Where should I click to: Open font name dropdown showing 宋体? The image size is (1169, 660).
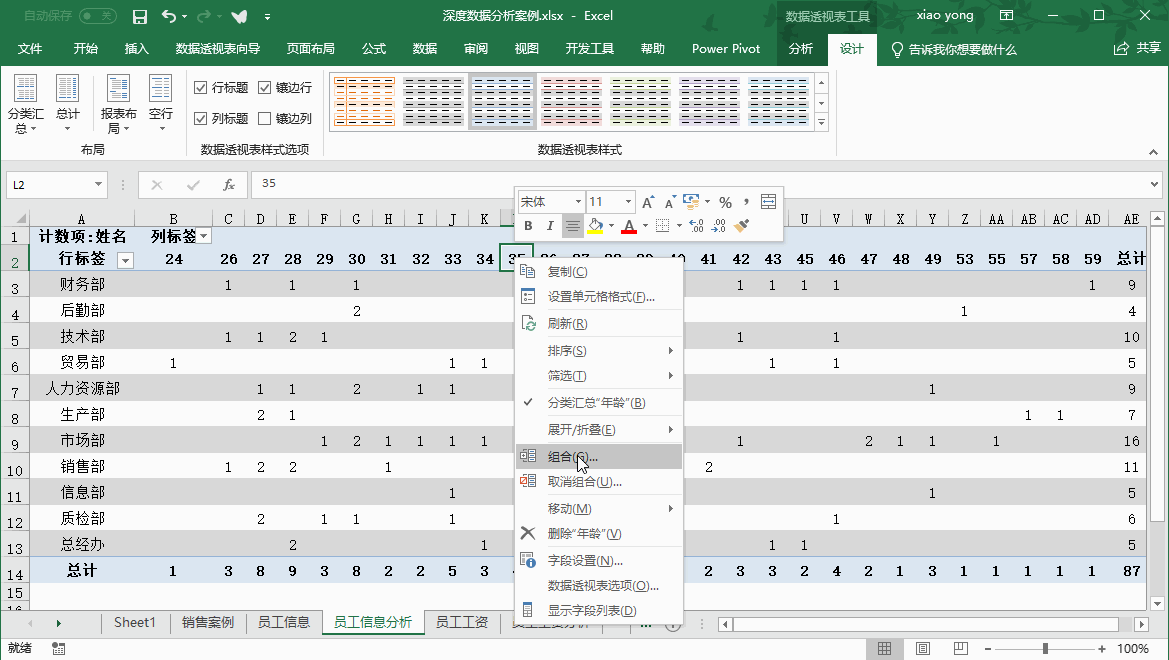coord(578,202)
